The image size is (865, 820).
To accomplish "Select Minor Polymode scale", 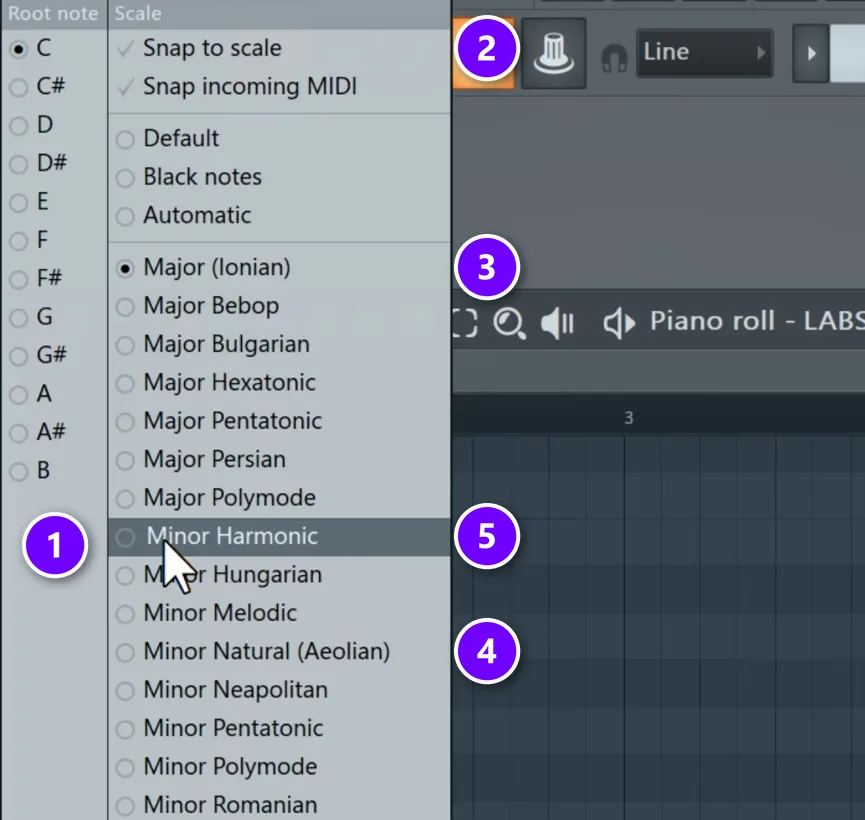I will [279, 766].
